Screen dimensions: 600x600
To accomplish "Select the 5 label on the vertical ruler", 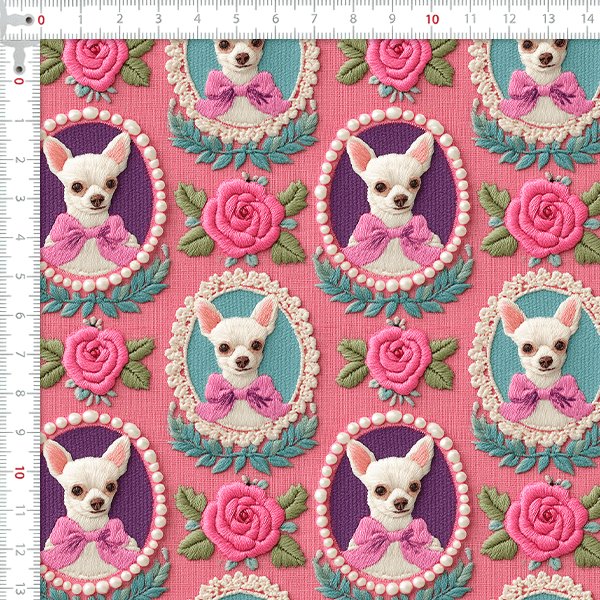I will click(x=19, y=277).
